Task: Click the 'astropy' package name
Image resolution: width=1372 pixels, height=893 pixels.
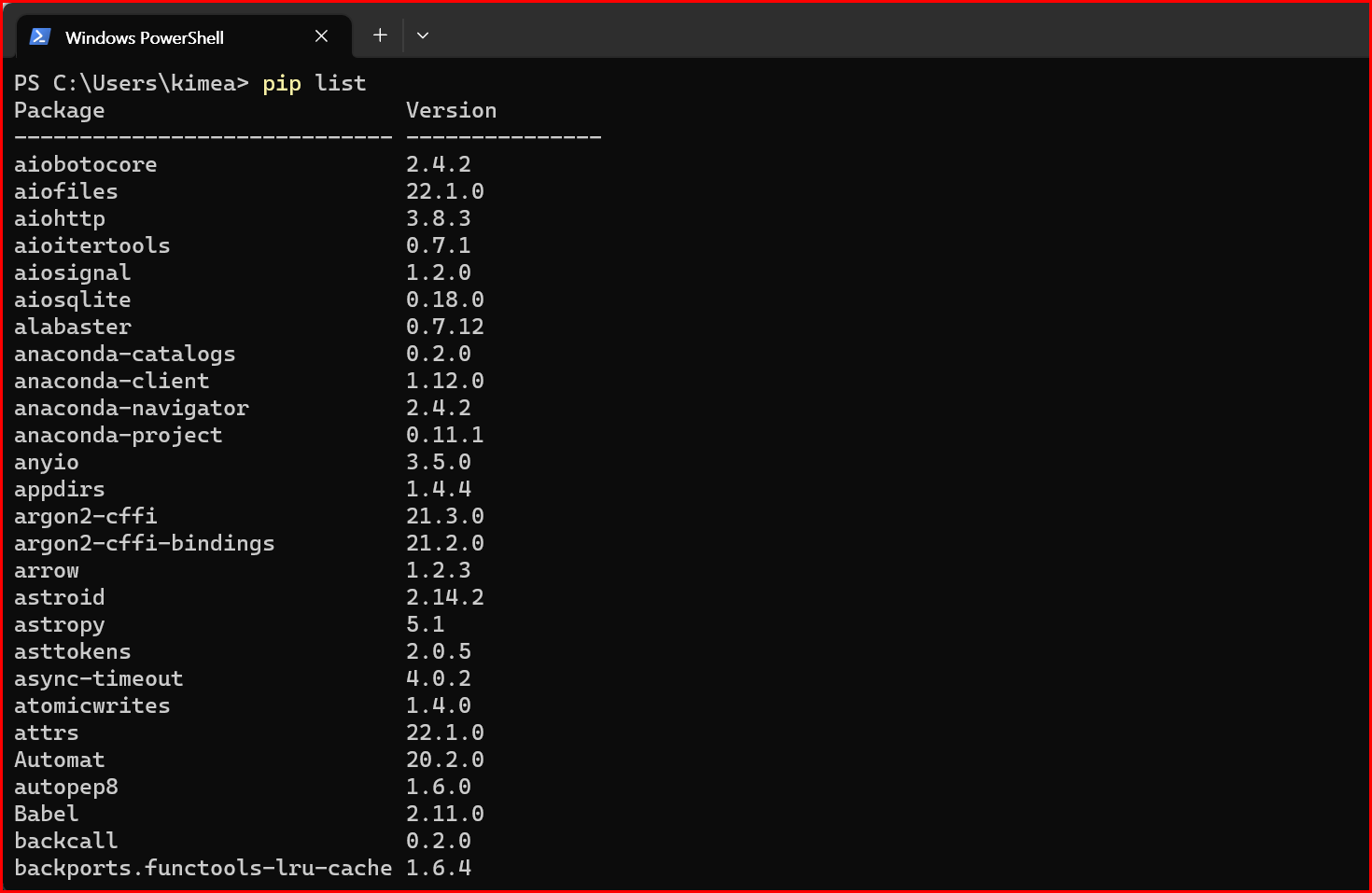Action: click(x=59, y=625)
